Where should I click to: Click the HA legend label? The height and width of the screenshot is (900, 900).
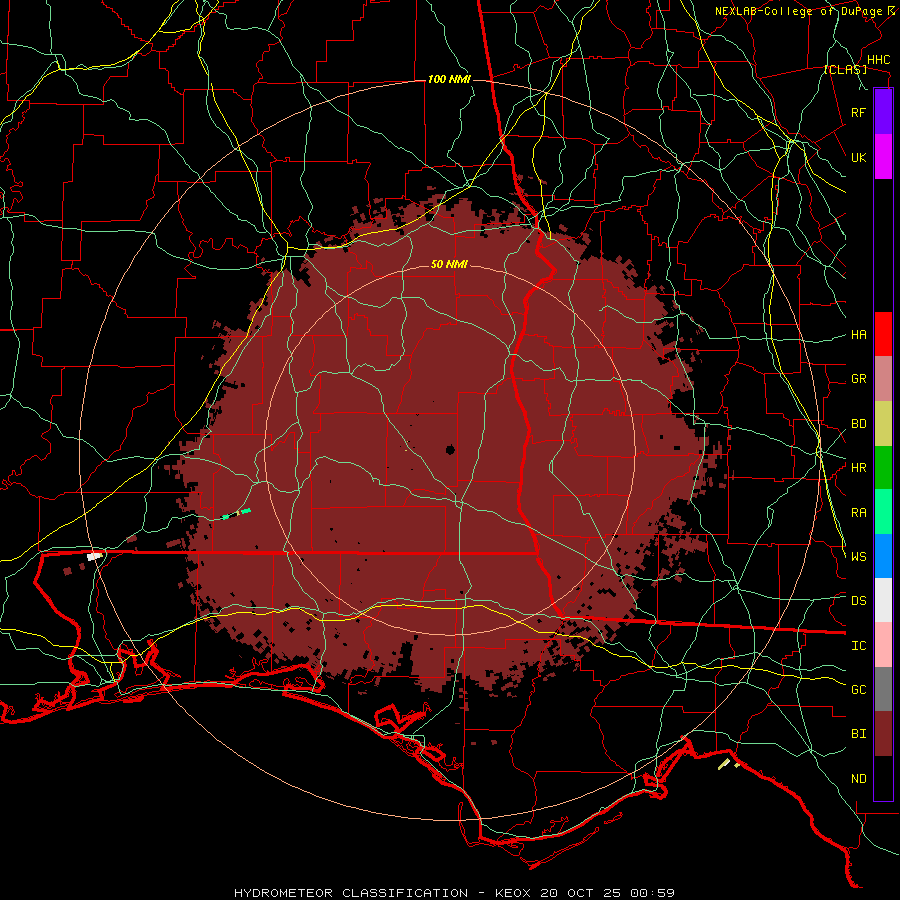pyautogui.click(x=858, y=335)
